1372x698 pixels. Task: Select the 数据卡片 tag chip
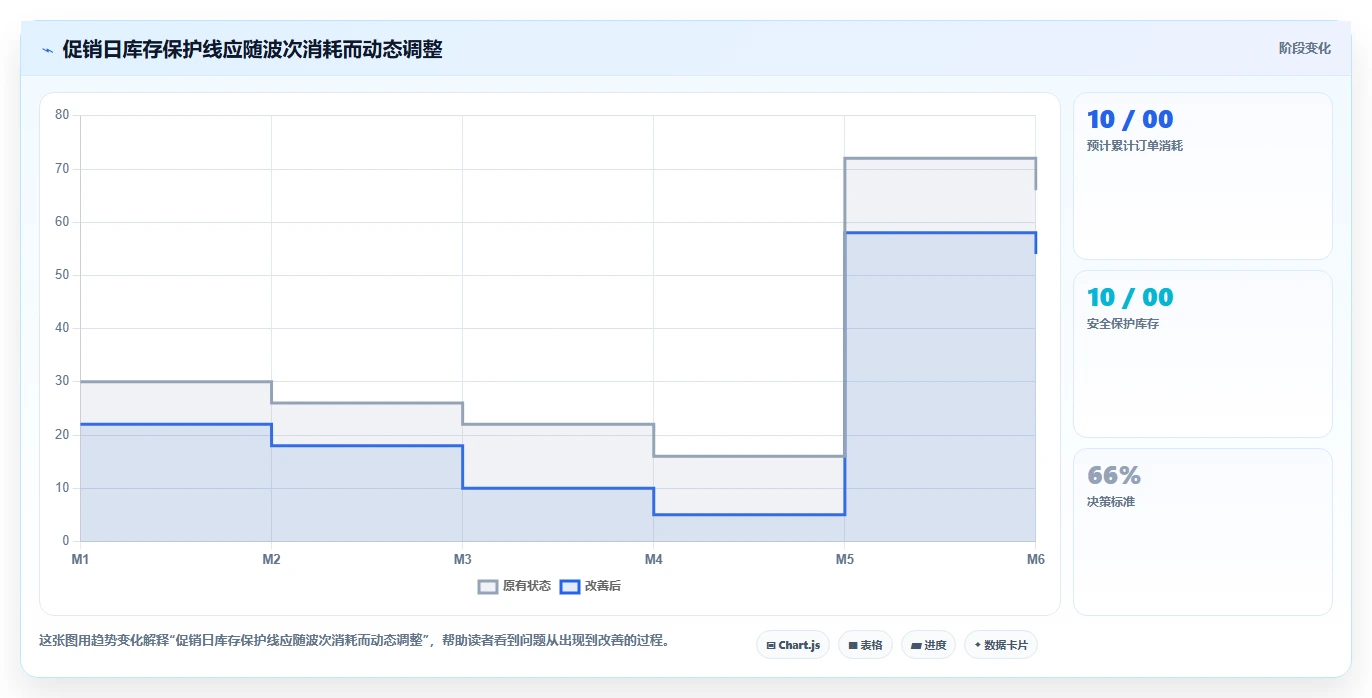(x=1001, y=645)
